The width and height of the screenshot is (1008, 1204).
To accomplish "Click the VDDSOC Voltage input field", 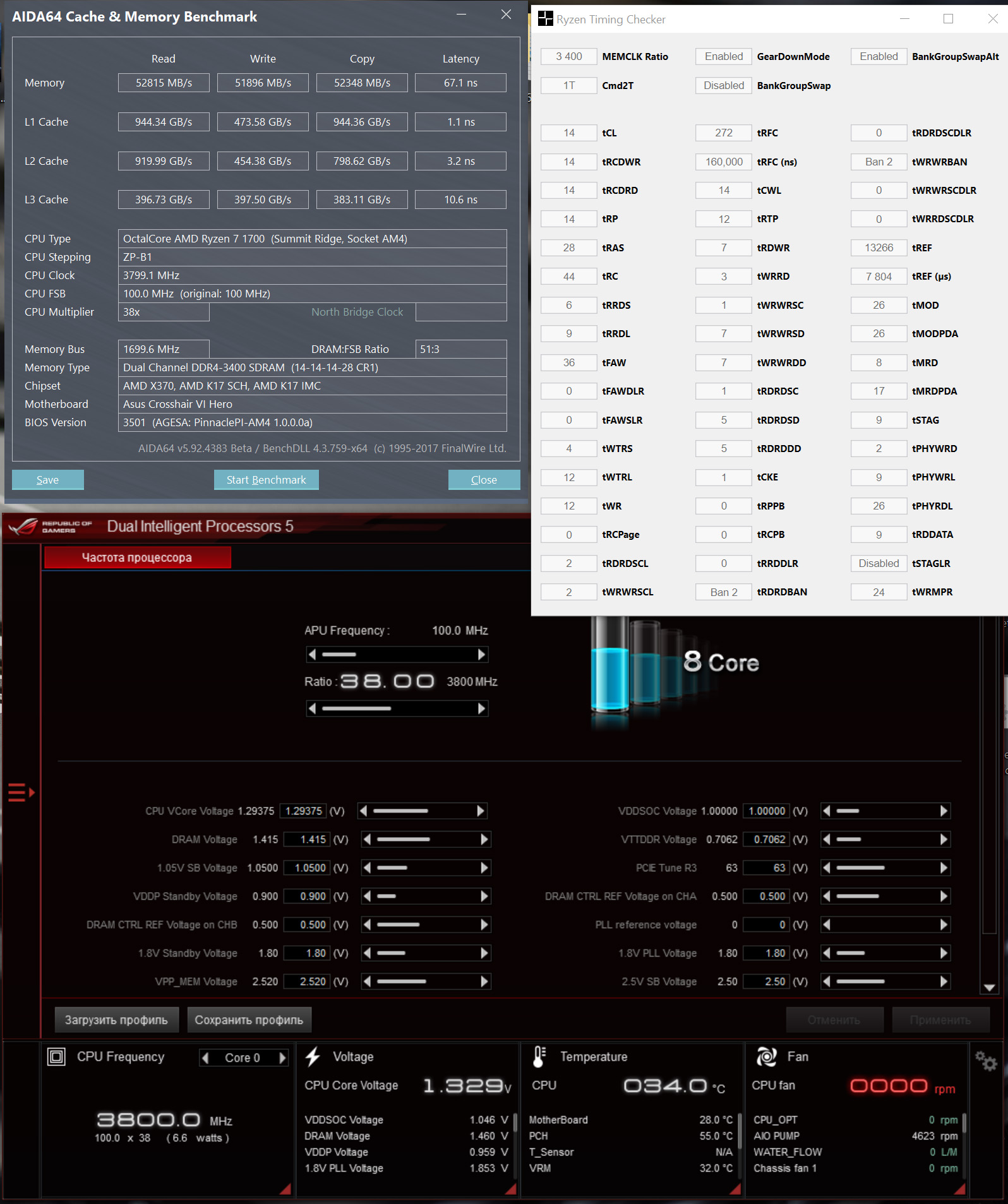I will click(x=767, y=811).
